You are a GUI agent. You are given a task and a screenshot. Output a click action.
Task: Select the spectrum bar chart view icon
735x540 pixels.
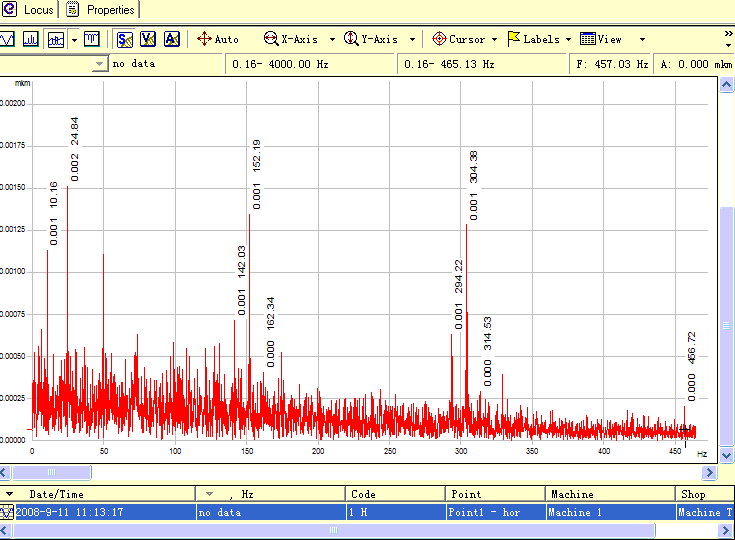(x=31, y=39)
